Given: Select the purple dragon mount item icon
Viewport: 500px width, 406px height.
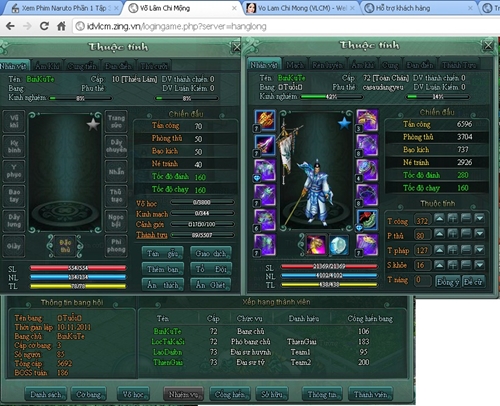Looking at the screenshot, I should click(x=316, y=245).
